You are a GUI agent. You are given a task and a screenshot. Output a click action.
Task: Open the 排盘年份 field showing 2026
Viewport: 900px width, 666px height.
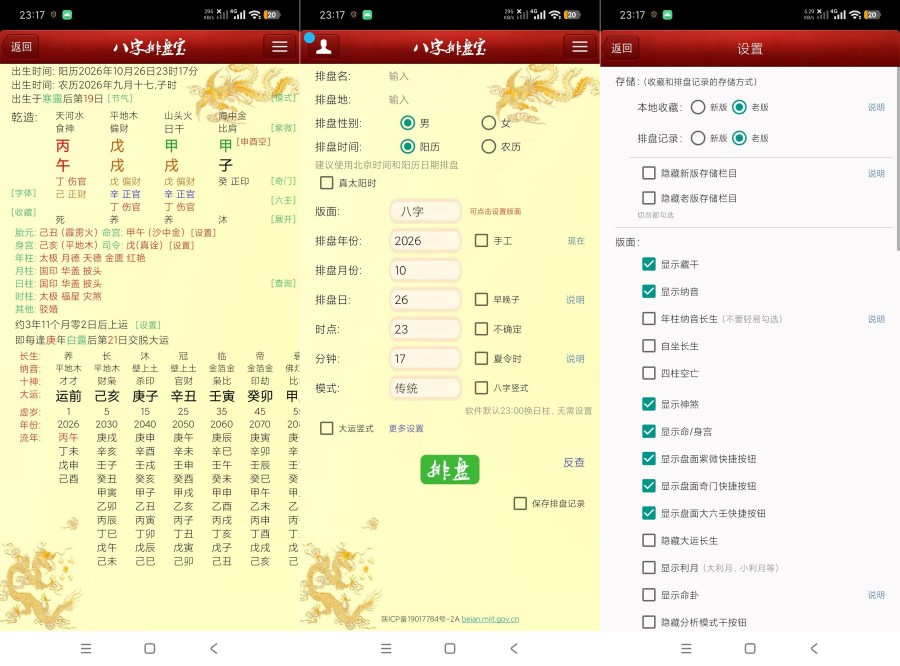(x=425, y=241)
